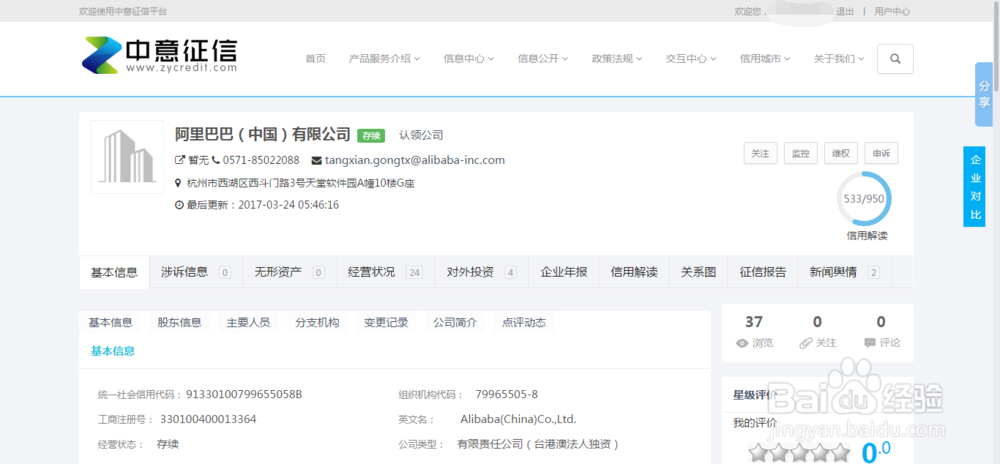Click the 维权 button

[841, 154]
